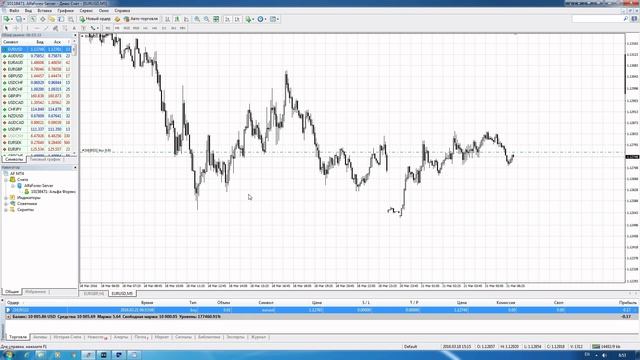
Task: Open the Сервис menu
Action: pyautogui.click(x=86, y=11)
